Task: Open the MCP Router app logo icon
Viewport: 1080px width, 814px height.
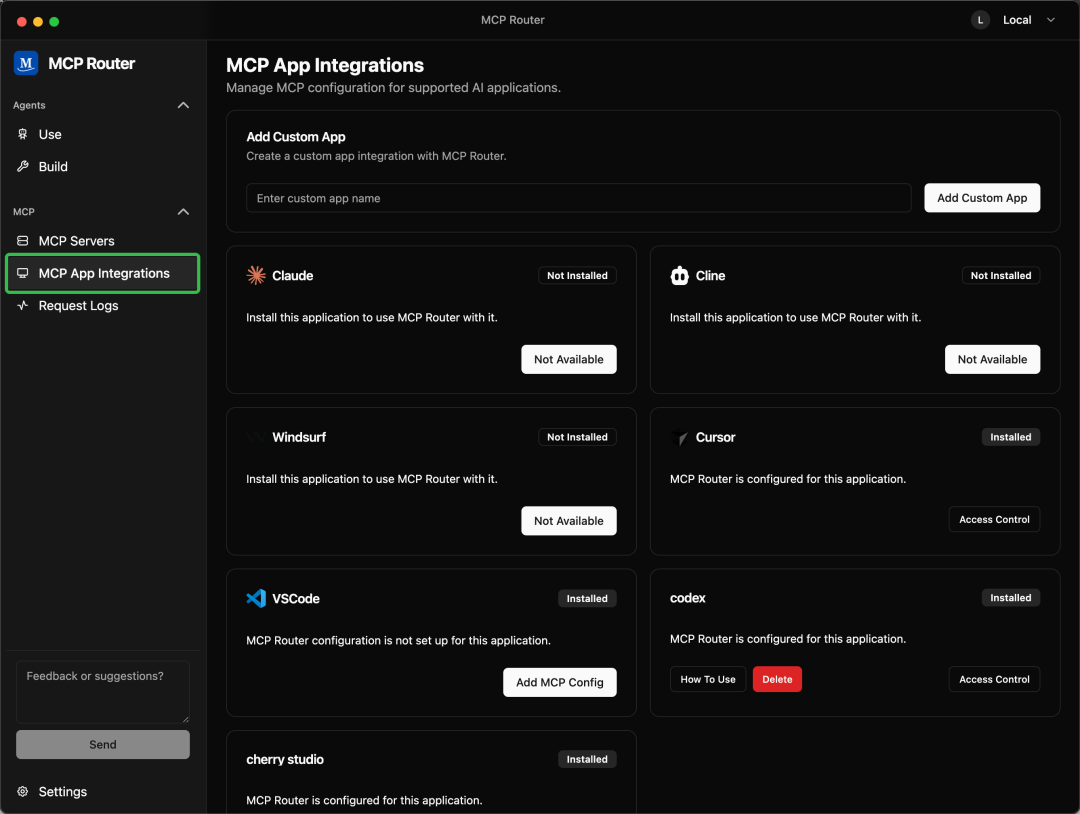Action: click(25, 63)
